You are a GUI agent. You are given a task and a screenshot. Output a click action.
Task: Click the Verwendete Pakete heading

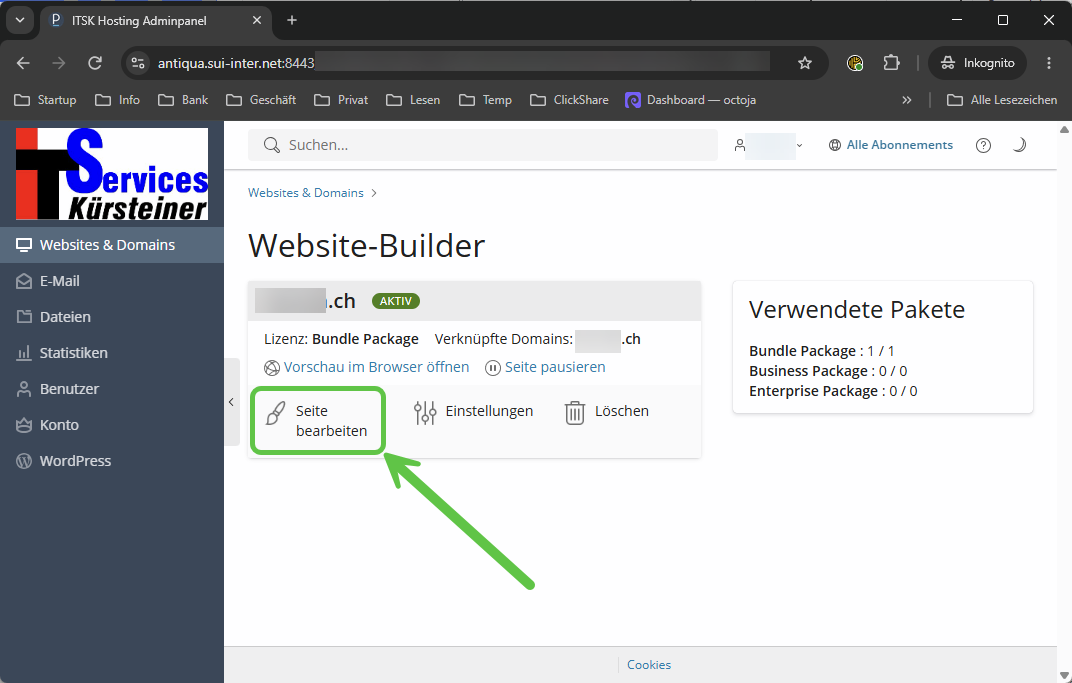click(x=857, y=310)
